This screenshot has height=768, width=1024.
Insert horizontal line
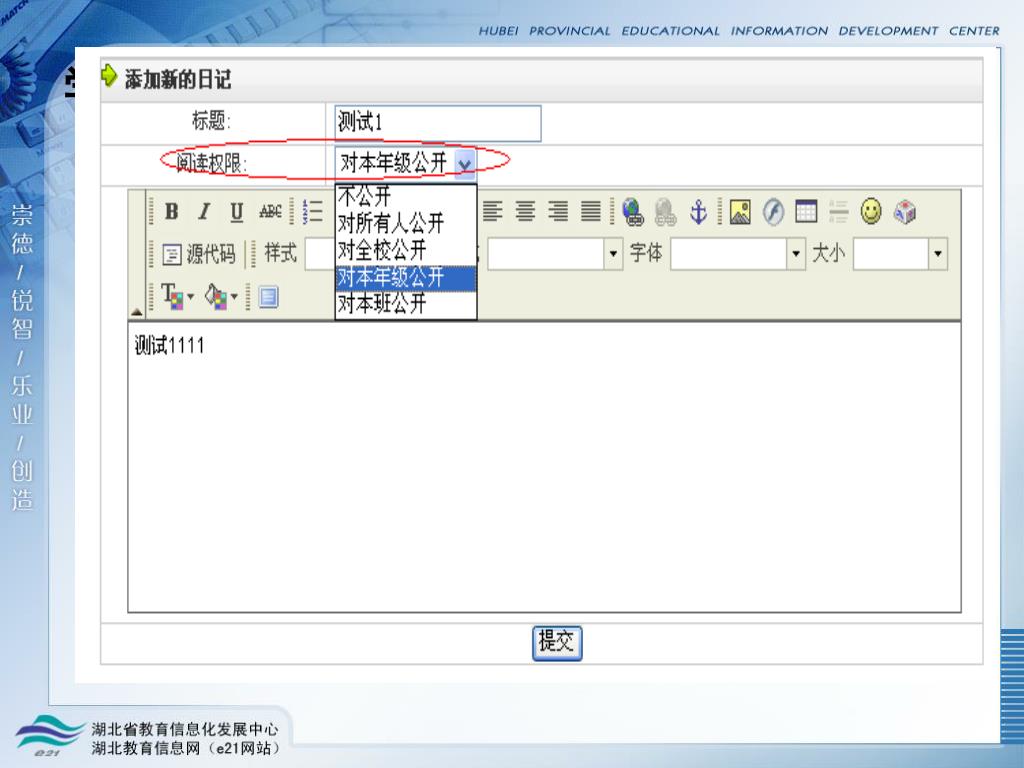[x=839, y=212]
